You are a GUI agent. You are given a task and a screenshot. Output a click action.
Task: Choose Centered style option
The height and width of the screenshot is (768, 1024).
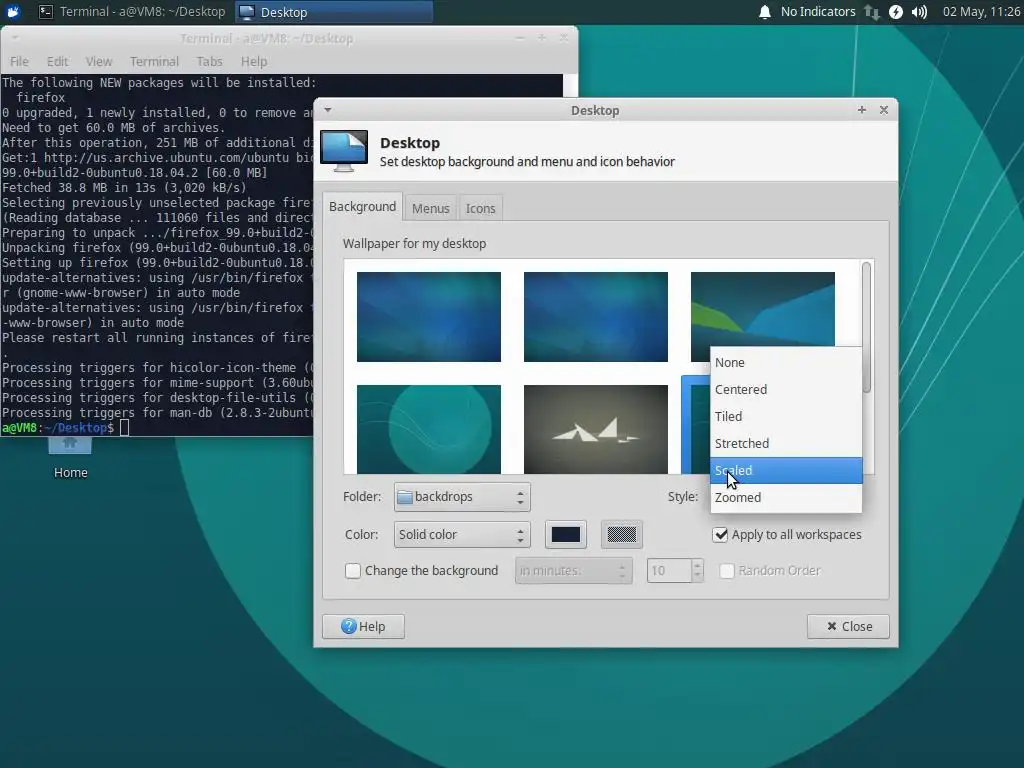click(786, 389)
